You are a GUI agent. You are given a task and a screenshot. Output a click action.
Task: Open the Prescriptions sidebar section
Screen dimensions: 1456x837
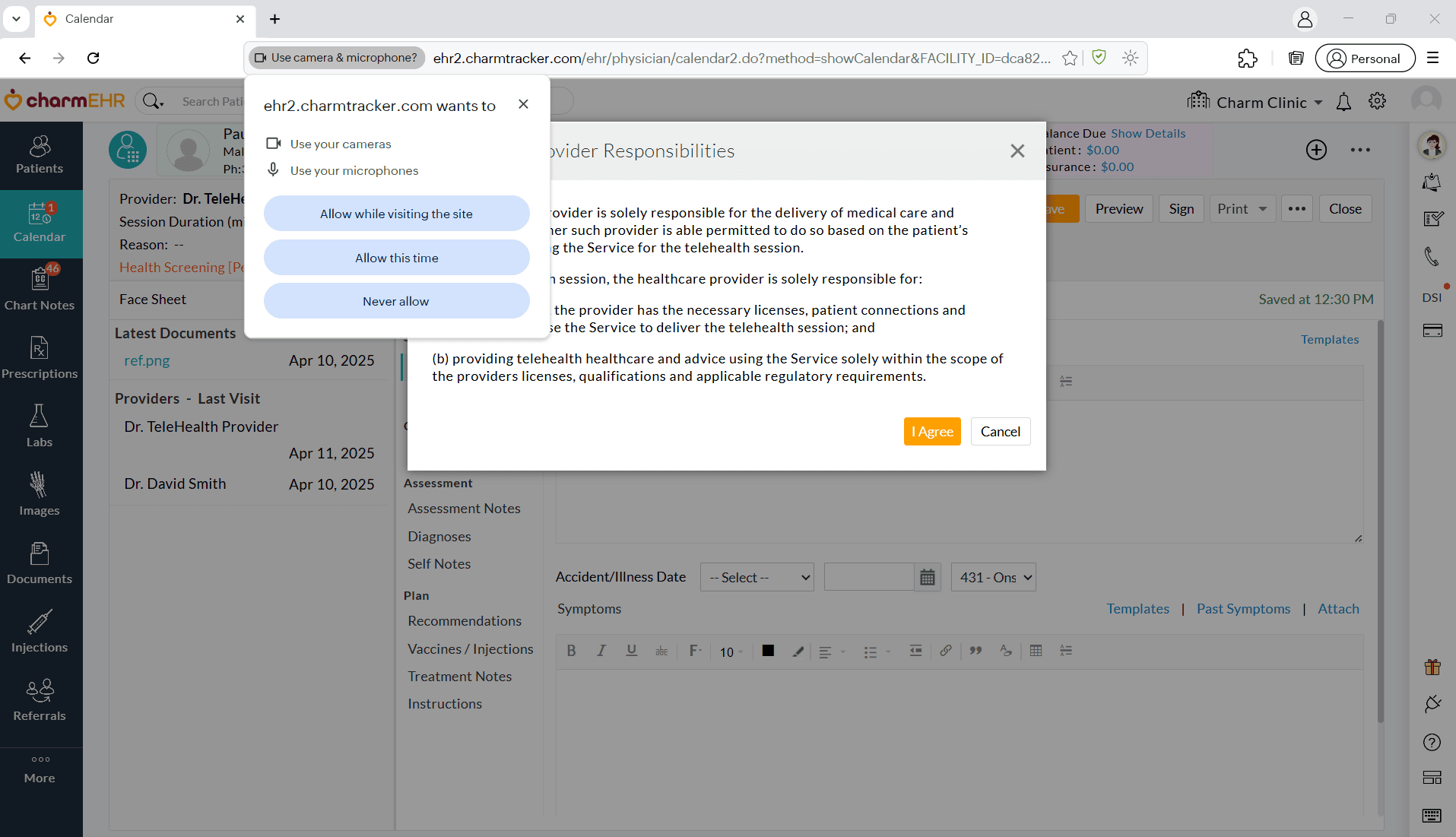click(x=40, y=357)
